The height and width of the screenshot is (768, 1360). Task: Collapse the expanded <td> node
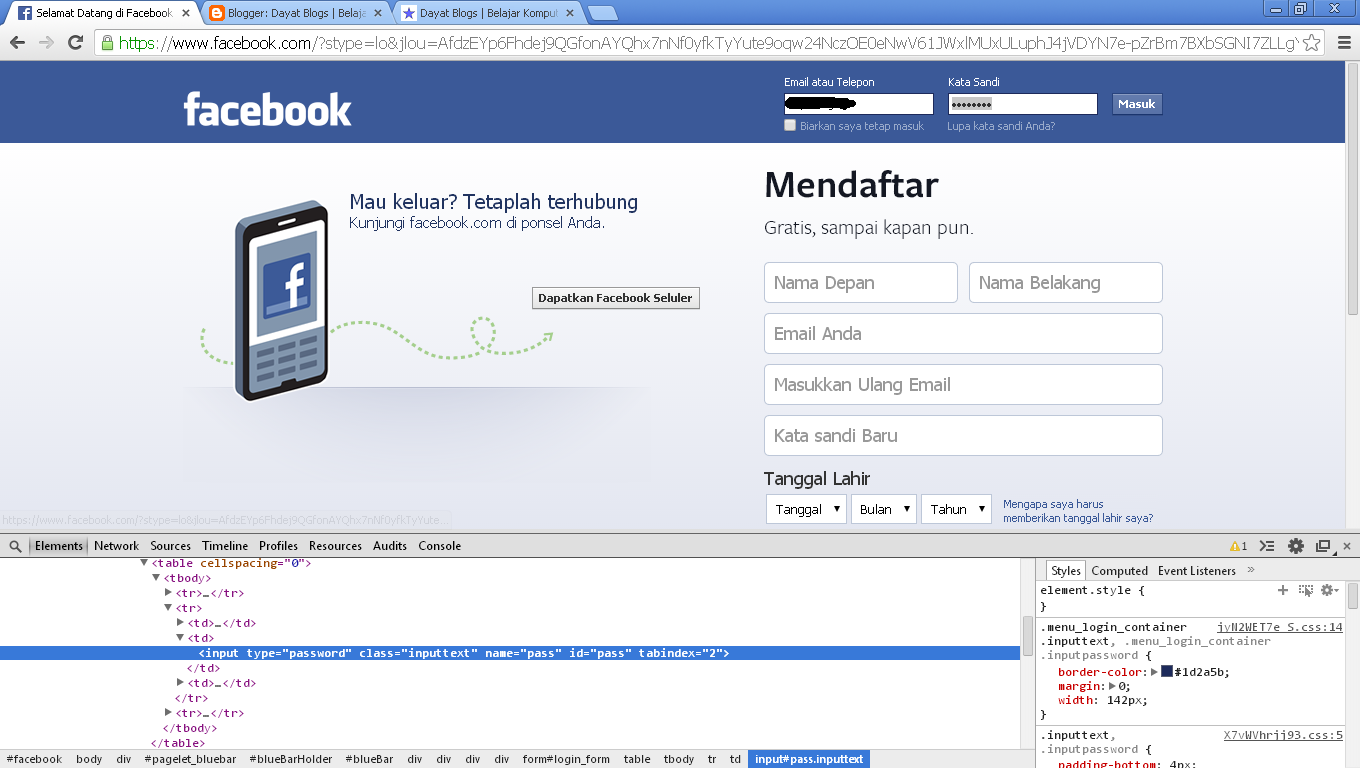pyautogui.click(x=180, y=638)
